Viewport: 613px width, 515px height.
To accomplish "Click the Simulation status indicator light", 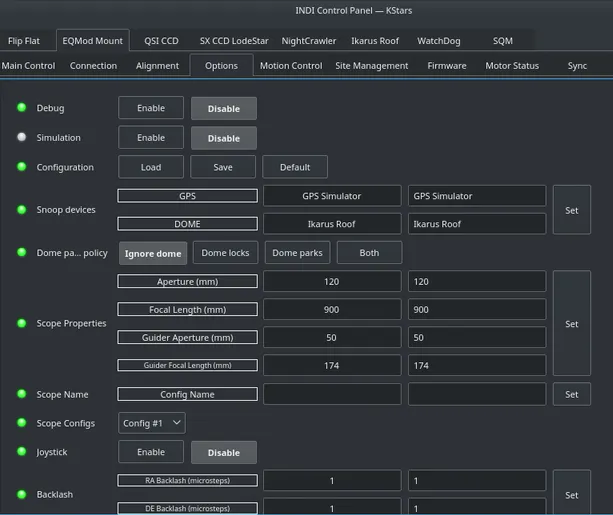I will click(x=22, y=137).
